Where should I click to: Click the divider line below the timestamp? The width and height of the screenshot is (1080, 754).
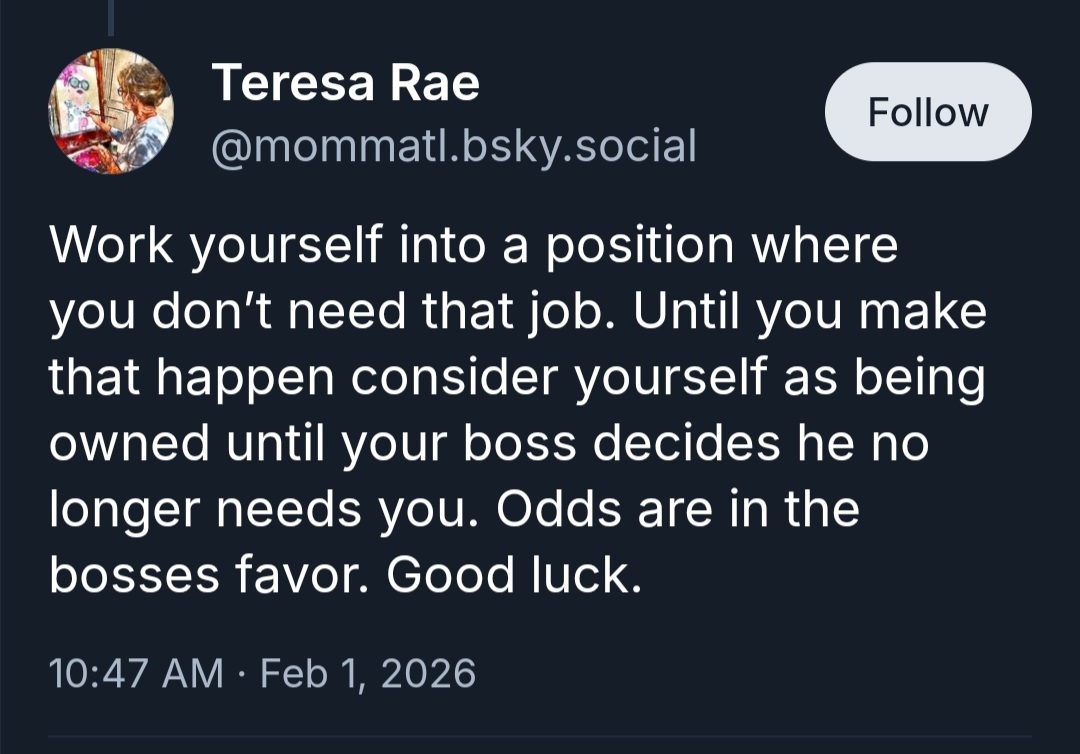coord(540,738)
